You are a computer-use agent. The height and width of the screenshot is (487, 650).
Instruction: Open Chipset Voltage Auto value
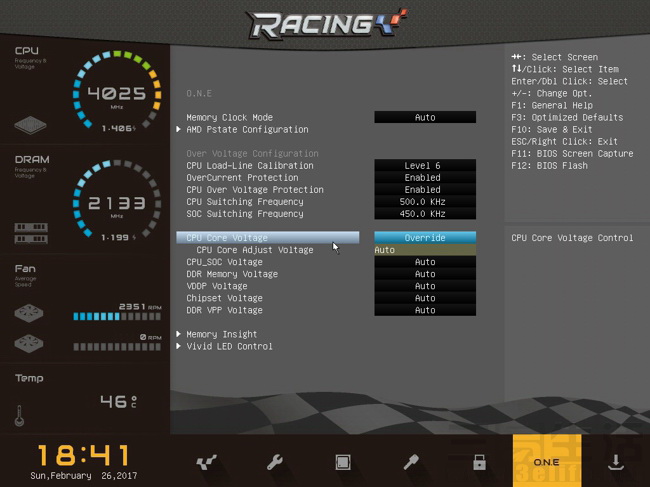click(425, 298)
